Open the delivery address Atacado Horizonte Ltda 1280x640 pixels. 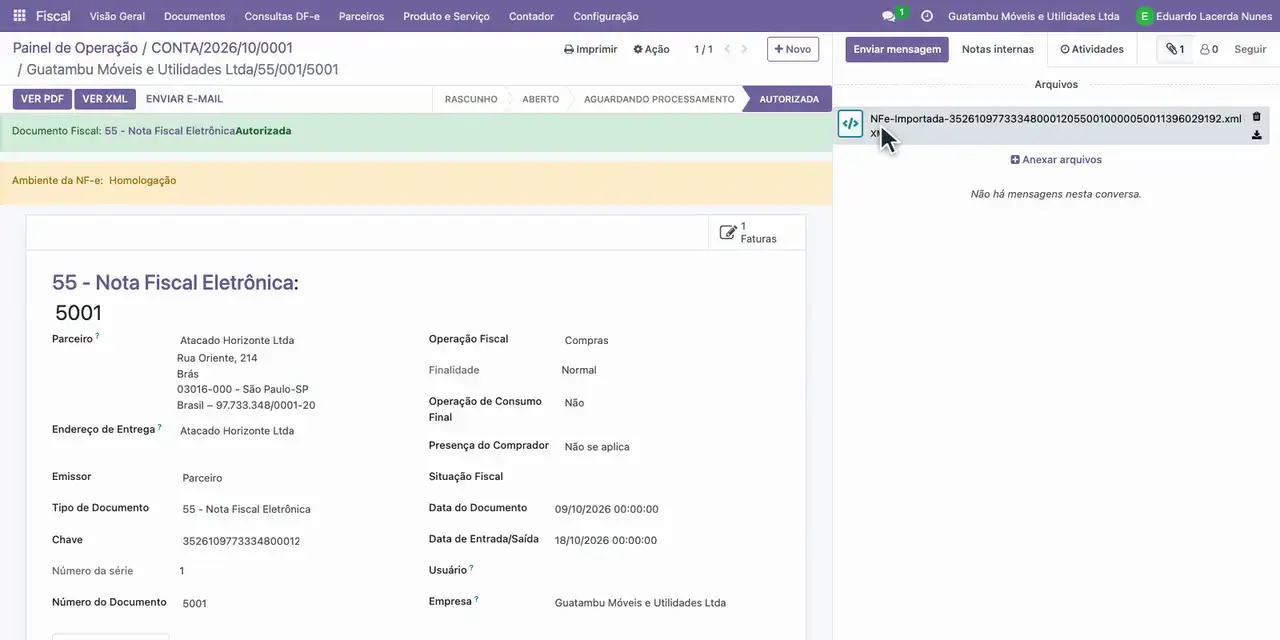(237, 431)
